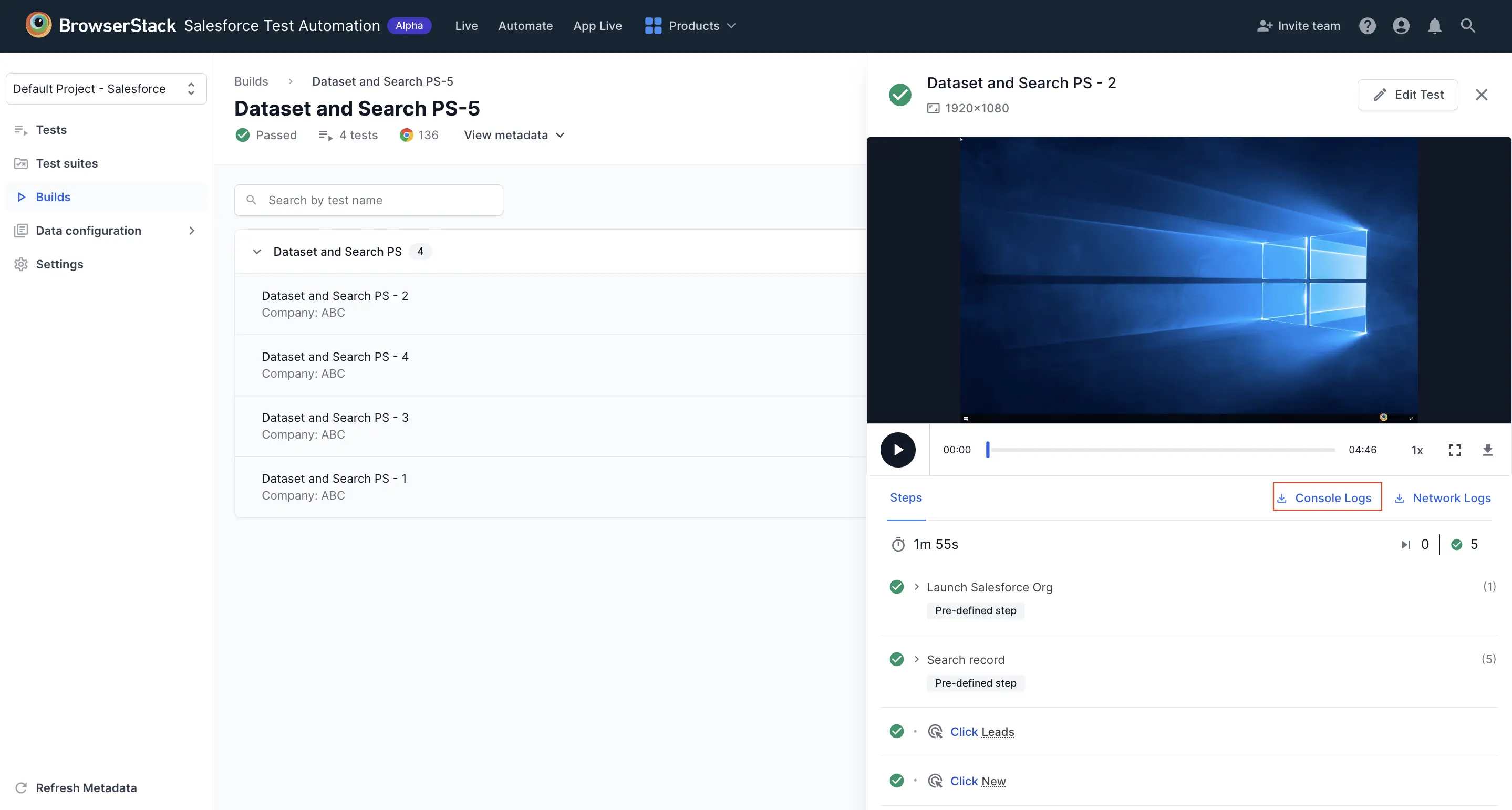The width and height of the screenshot is (1512, 810).
Task: Click the green check on Launch Salesforce Org
Action: point(897,586)
